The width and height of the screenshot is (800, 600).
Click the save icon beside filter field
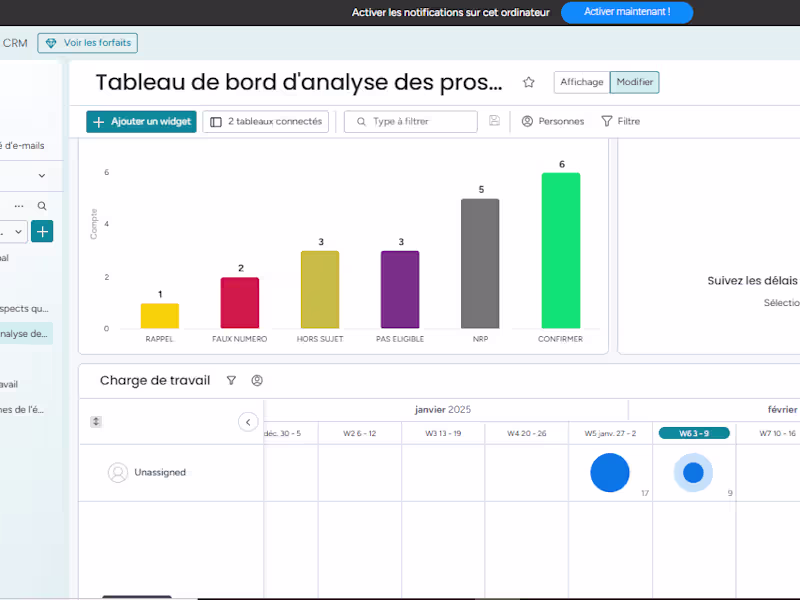pyautogui.click(x=494, y=121)
